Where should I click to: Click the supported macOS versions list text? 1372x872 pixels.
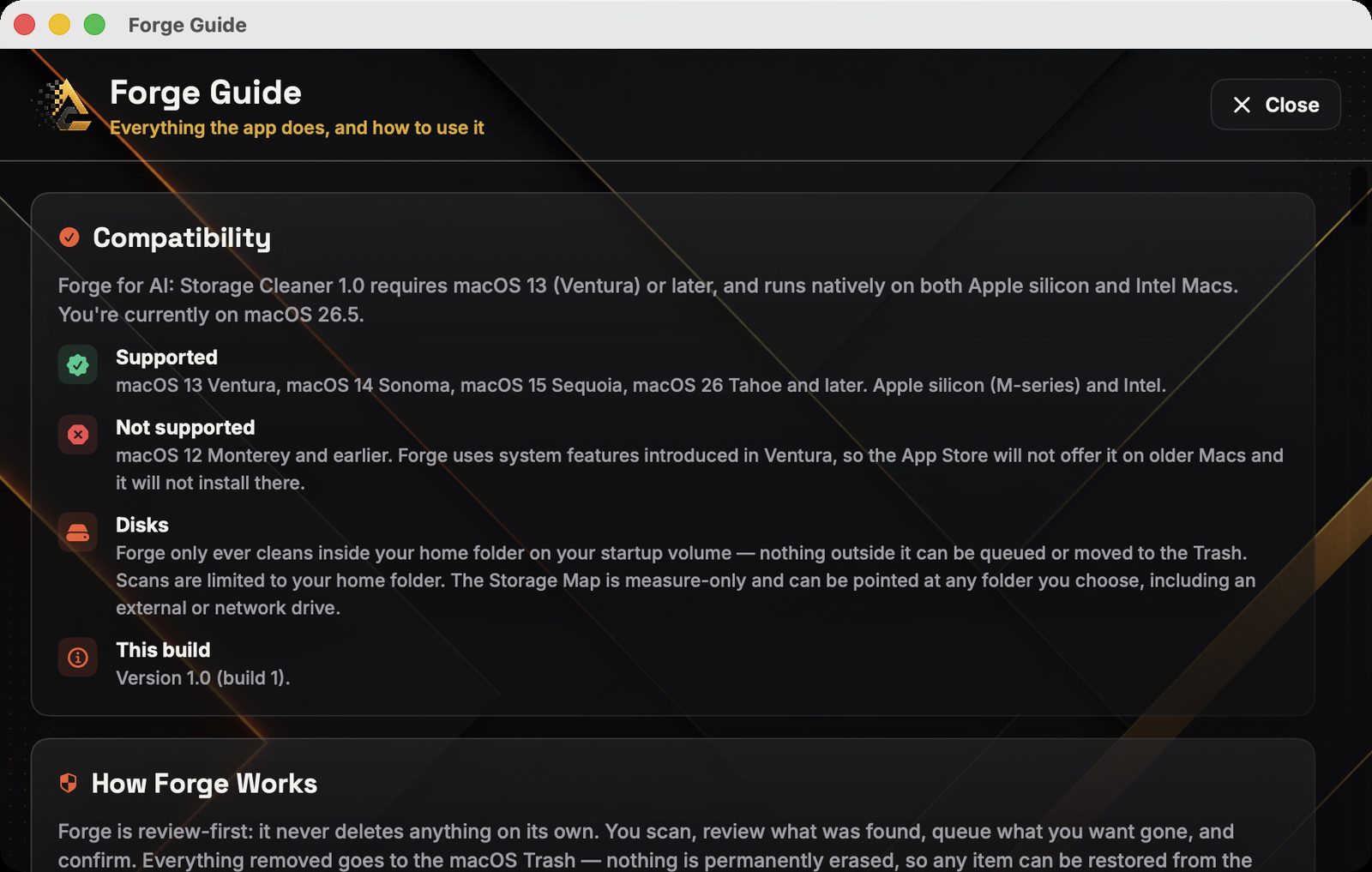(641, 385)
